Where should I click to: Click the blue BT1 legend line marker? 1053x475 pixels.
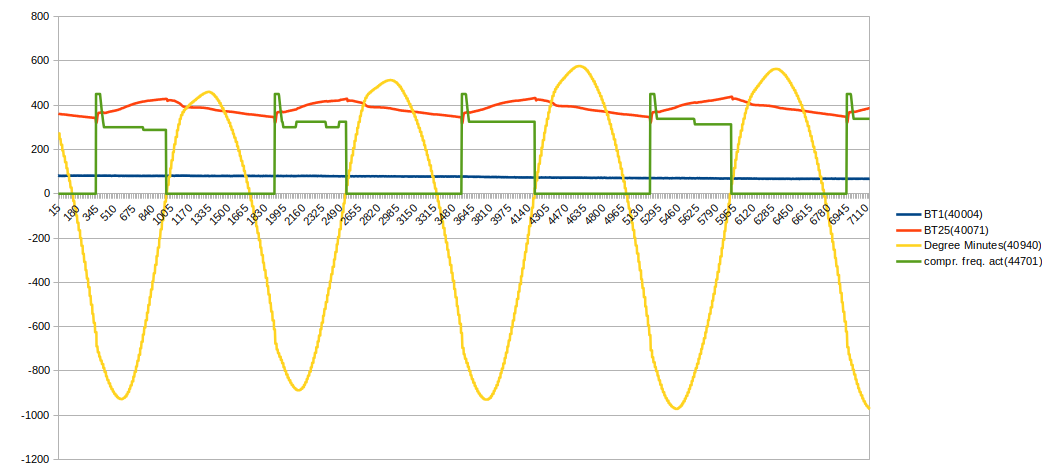click(907, 215)
